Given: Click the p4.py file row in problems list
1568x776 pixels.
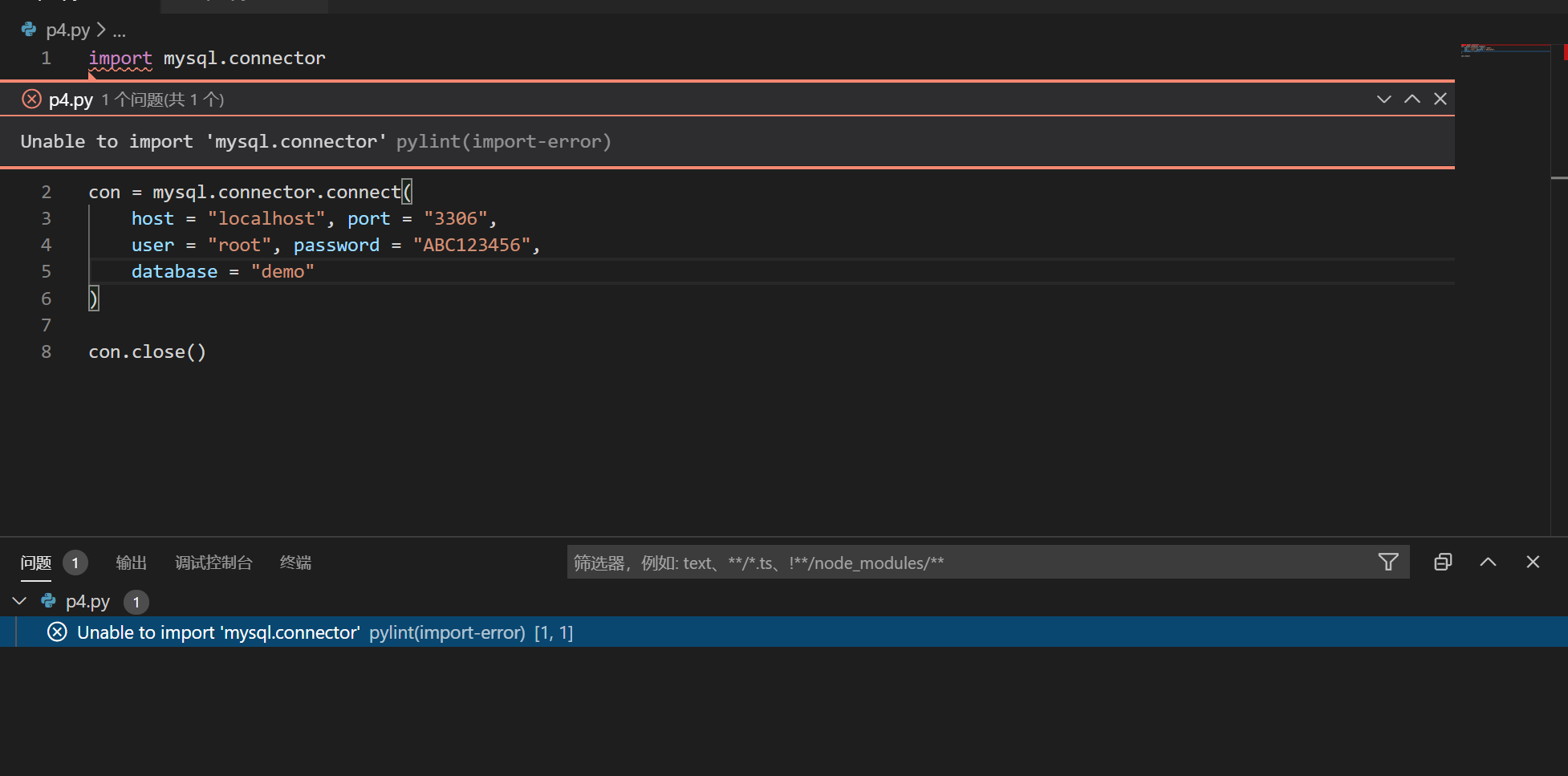Looking at the screenshot, I should pos(784,601).
